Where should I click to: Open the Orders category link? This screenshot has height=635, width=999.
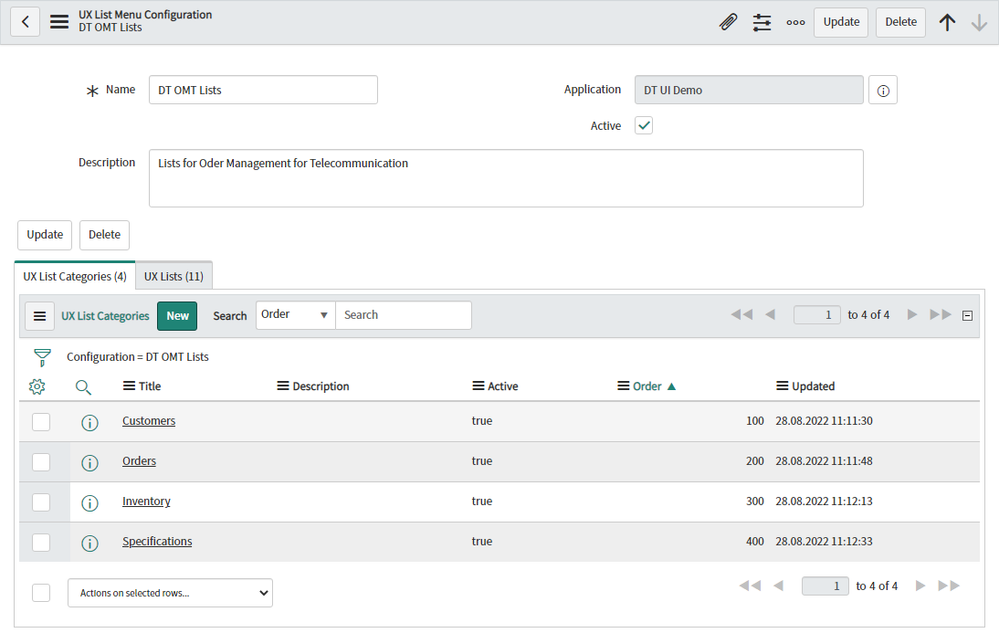click(139, 461)
